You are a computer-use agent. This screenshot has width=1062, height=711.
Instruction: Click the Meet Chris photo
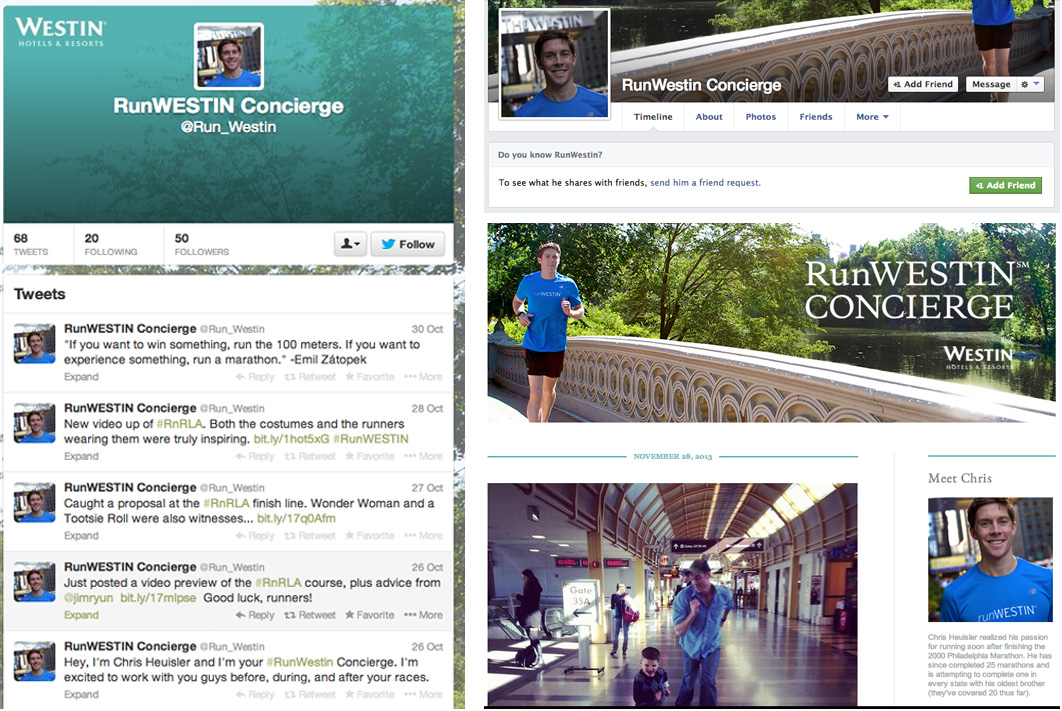(x=990, y=559)
